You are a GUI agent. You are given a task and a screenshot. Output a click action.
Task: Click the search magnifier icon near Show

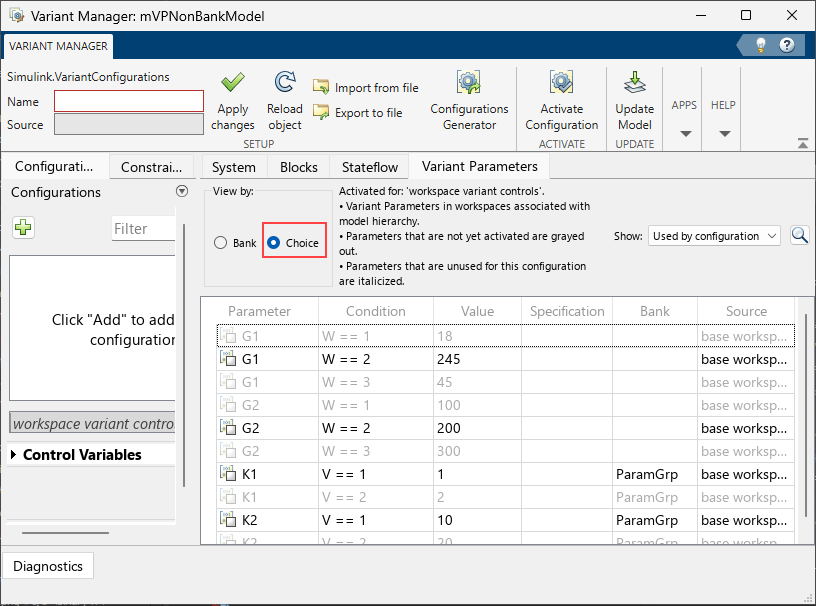[799, 236]
